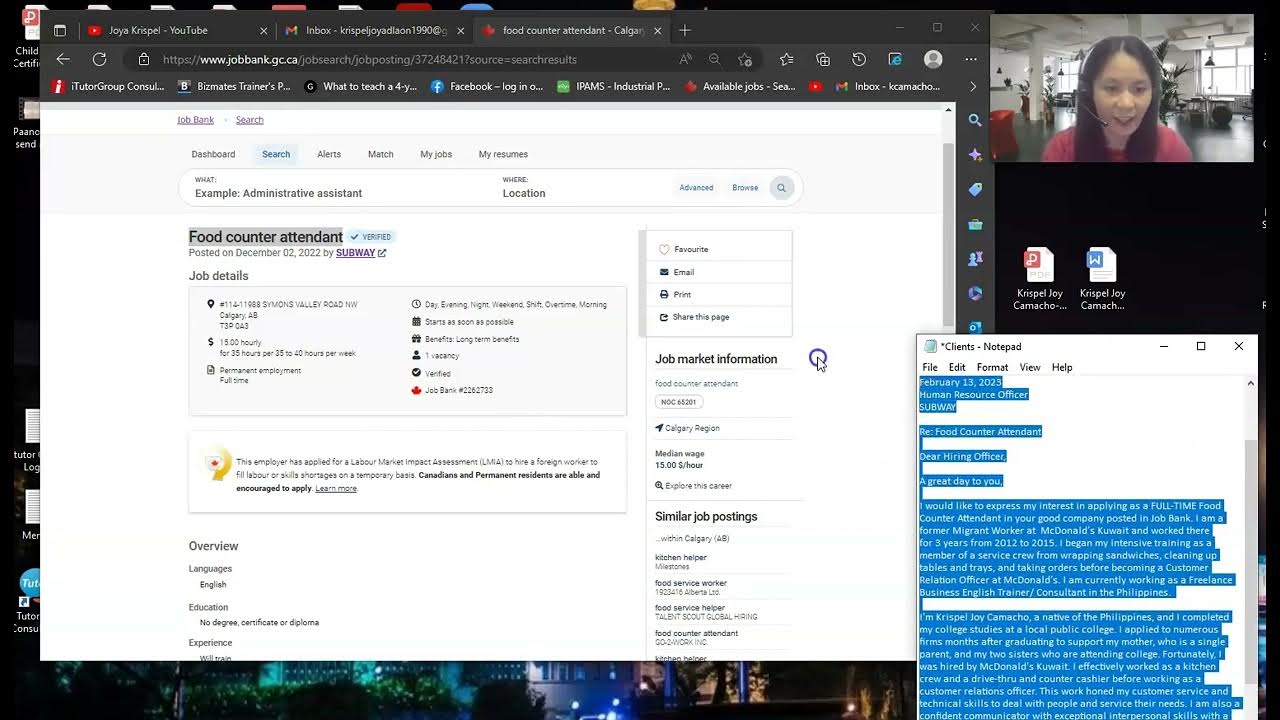Screen dimensions: 1280x720
Task: Open the Krispel Joy Camacho PDF desktop file
Action: tap(1040, 279)
